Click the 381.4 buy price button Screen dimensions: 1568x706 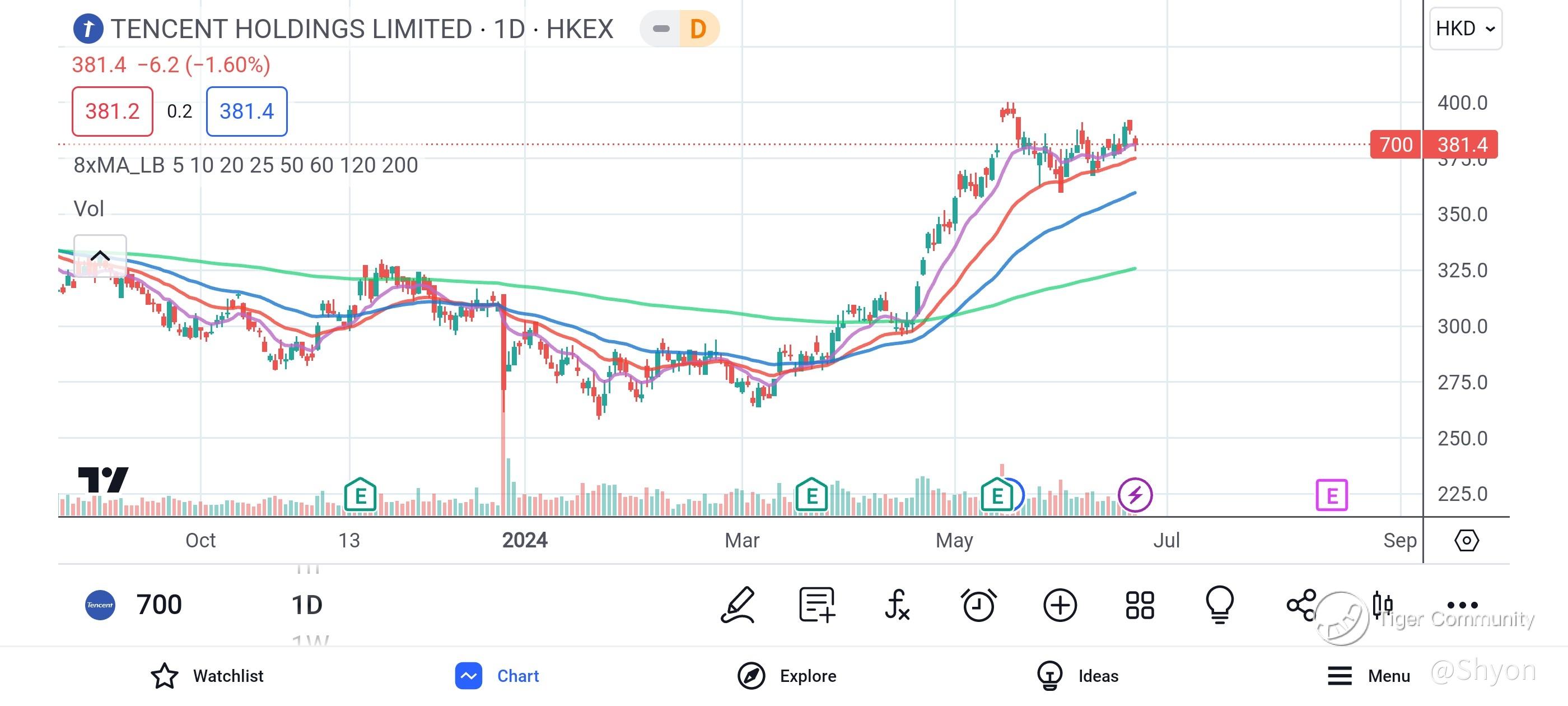[x=246, y=112]
